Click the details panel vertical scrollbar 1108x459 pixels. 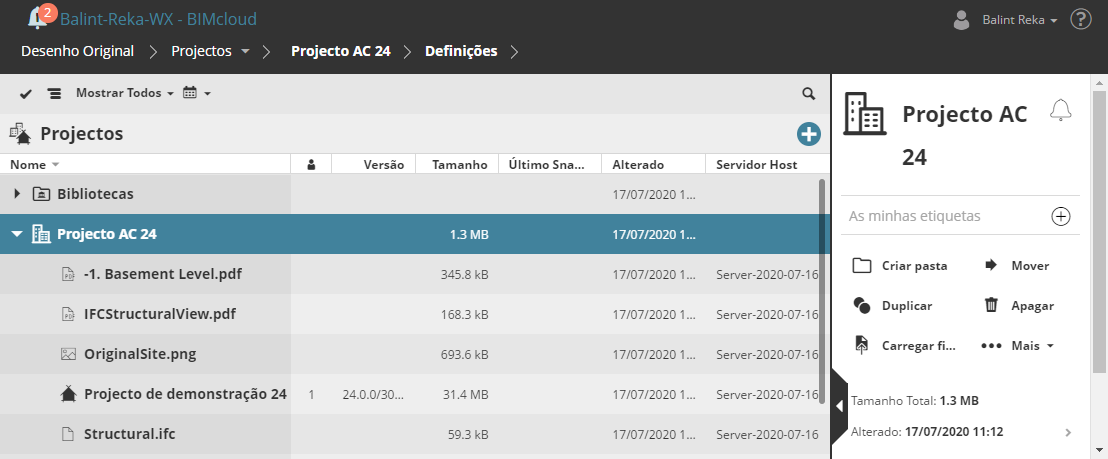click(x=1100, y=232)
